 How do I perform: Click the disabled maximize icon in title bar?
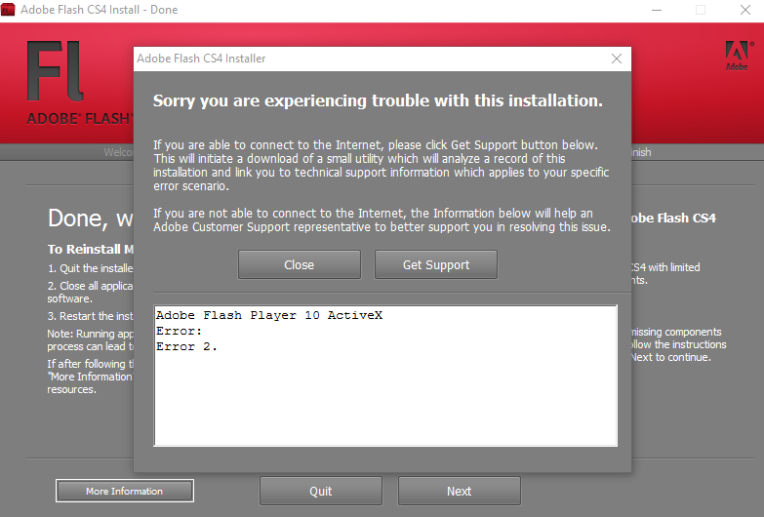point(700,10)
